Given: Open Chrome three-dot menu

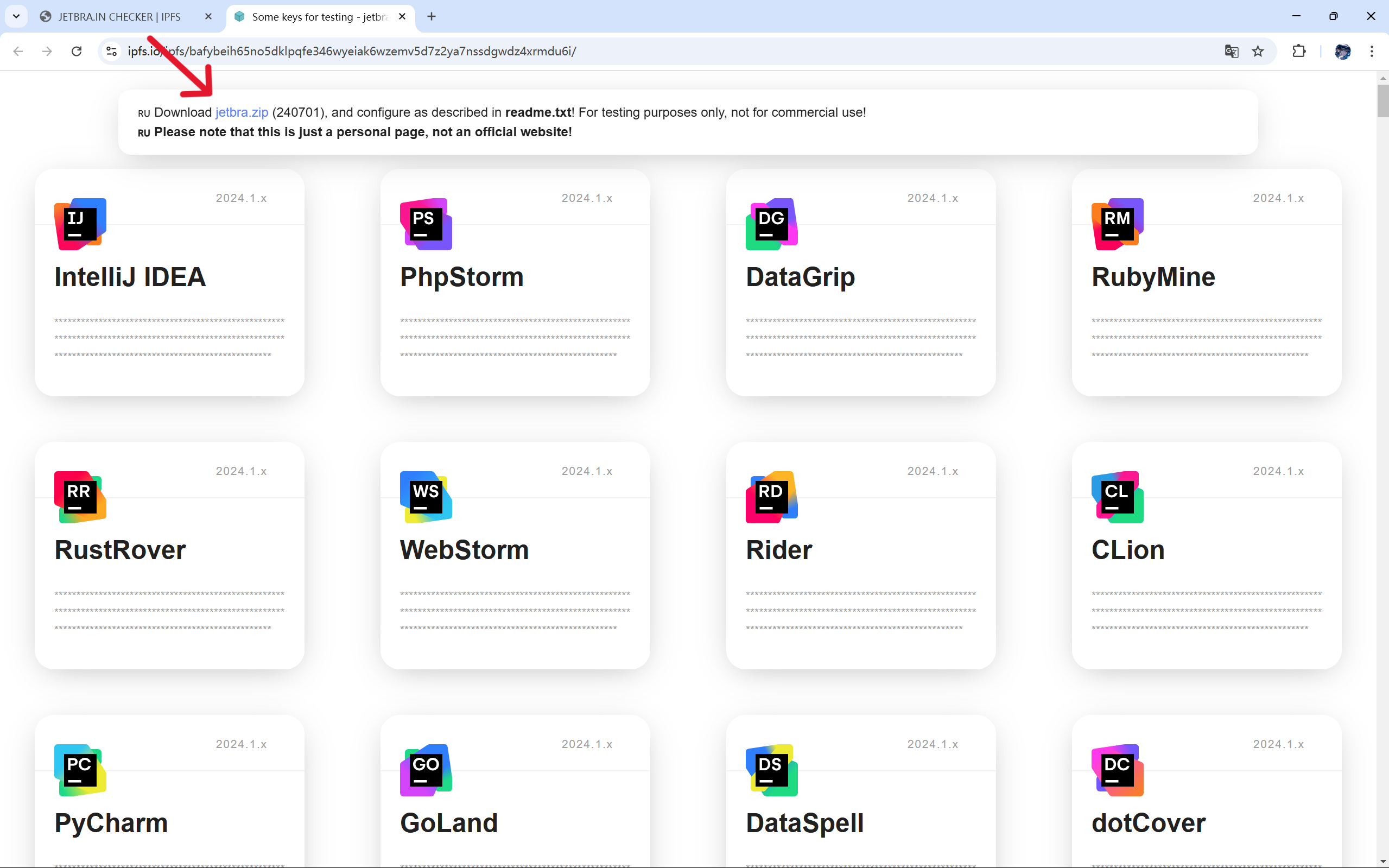Looking at the screenshot, I should point(1372,51).
